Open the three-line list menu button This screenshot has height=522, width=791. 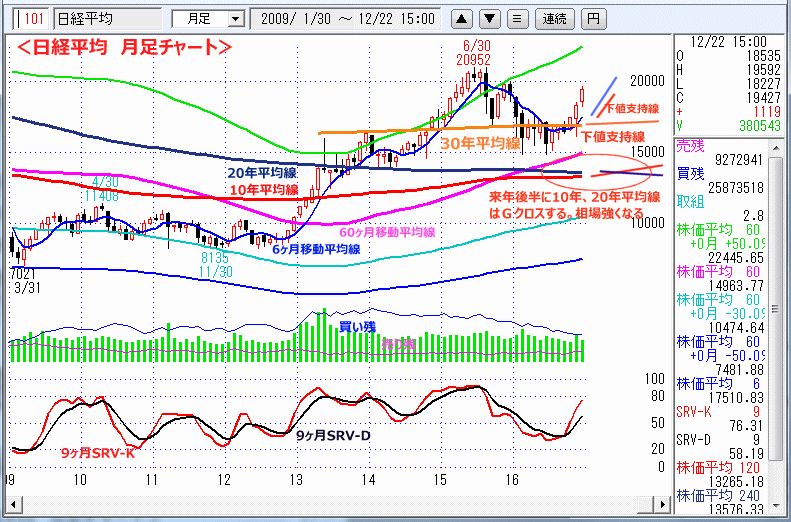(x=517, y=19)
